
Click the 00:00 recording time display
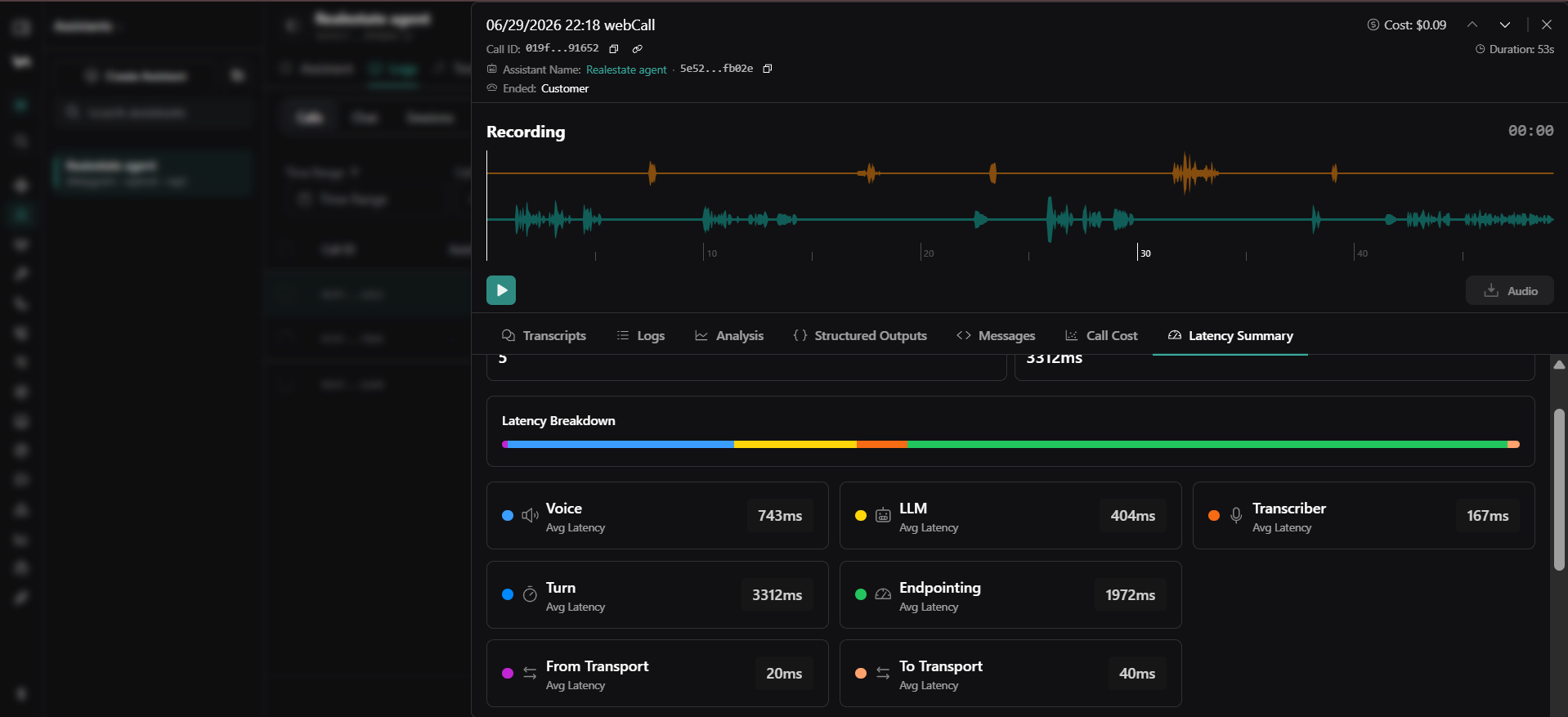(x=1530, y=131)
